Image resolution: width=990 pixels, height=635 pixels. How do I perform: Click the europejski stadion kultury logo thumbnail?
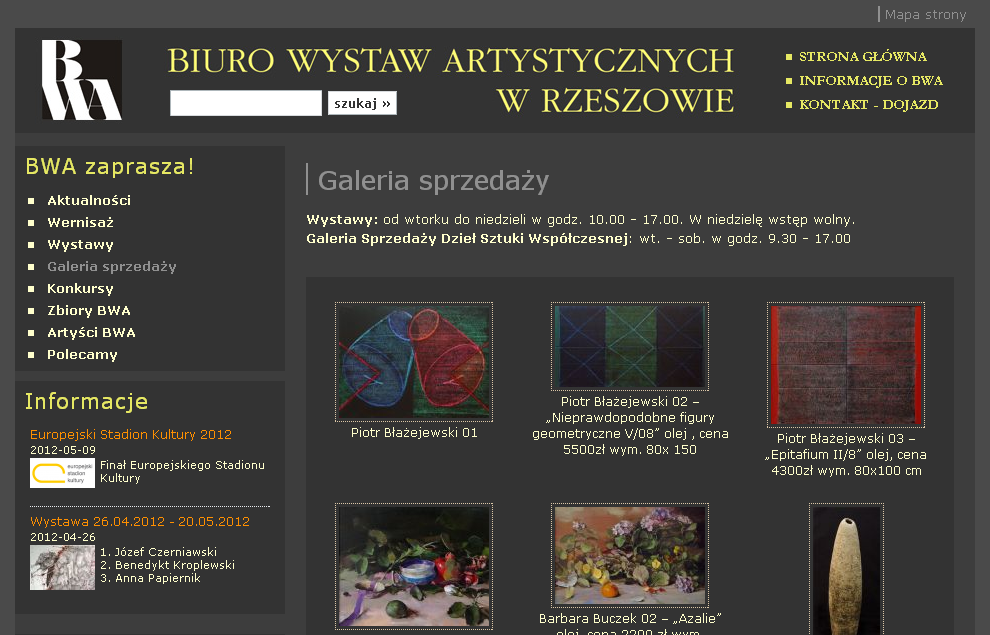pyautogui.click(x=63, y=473)
